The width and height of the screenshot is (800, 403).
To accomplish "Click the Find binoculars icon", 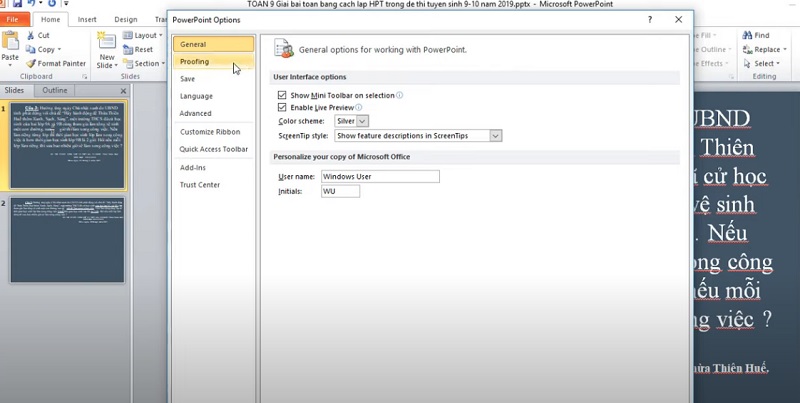I will point(747,35).
